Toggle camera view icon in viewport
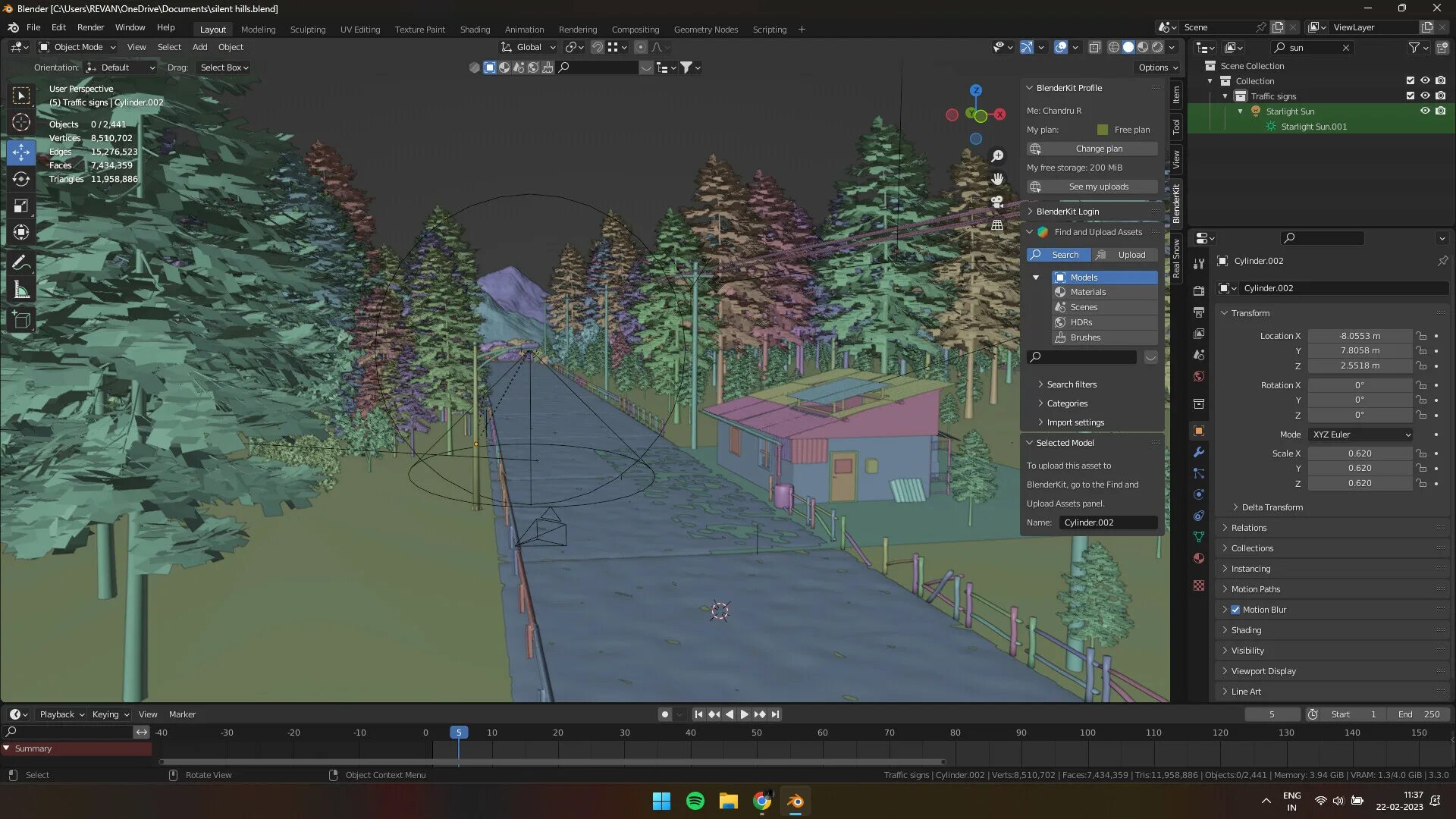 pyautogui.click(x=997, y=202)
